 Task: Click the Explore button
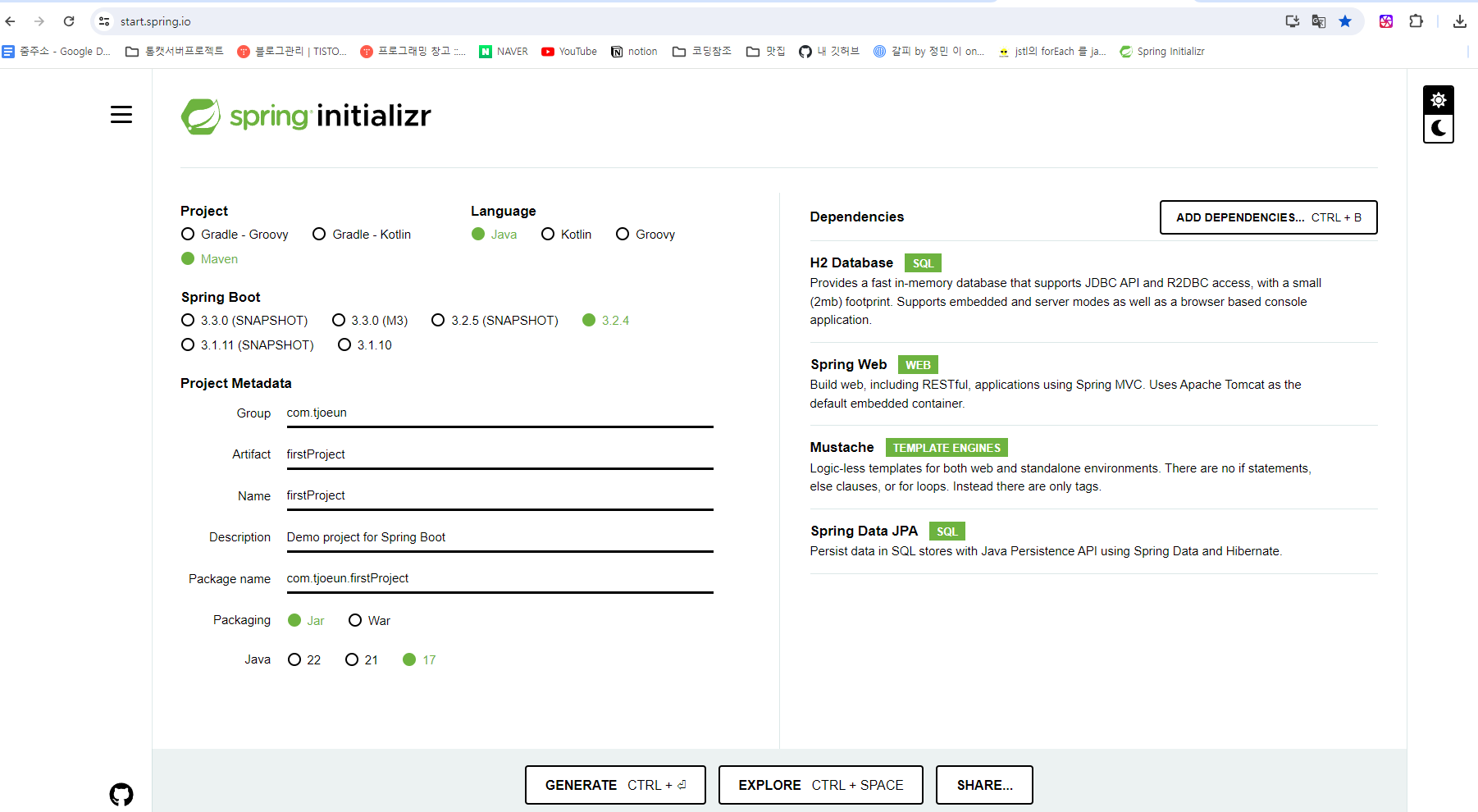(x=820, y=785)
